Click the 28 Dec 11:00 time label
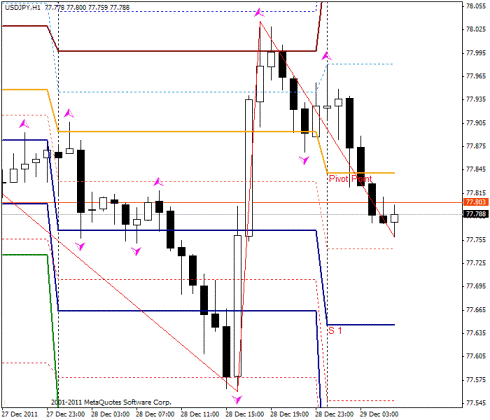490x420 pixels. pos(200,414)
